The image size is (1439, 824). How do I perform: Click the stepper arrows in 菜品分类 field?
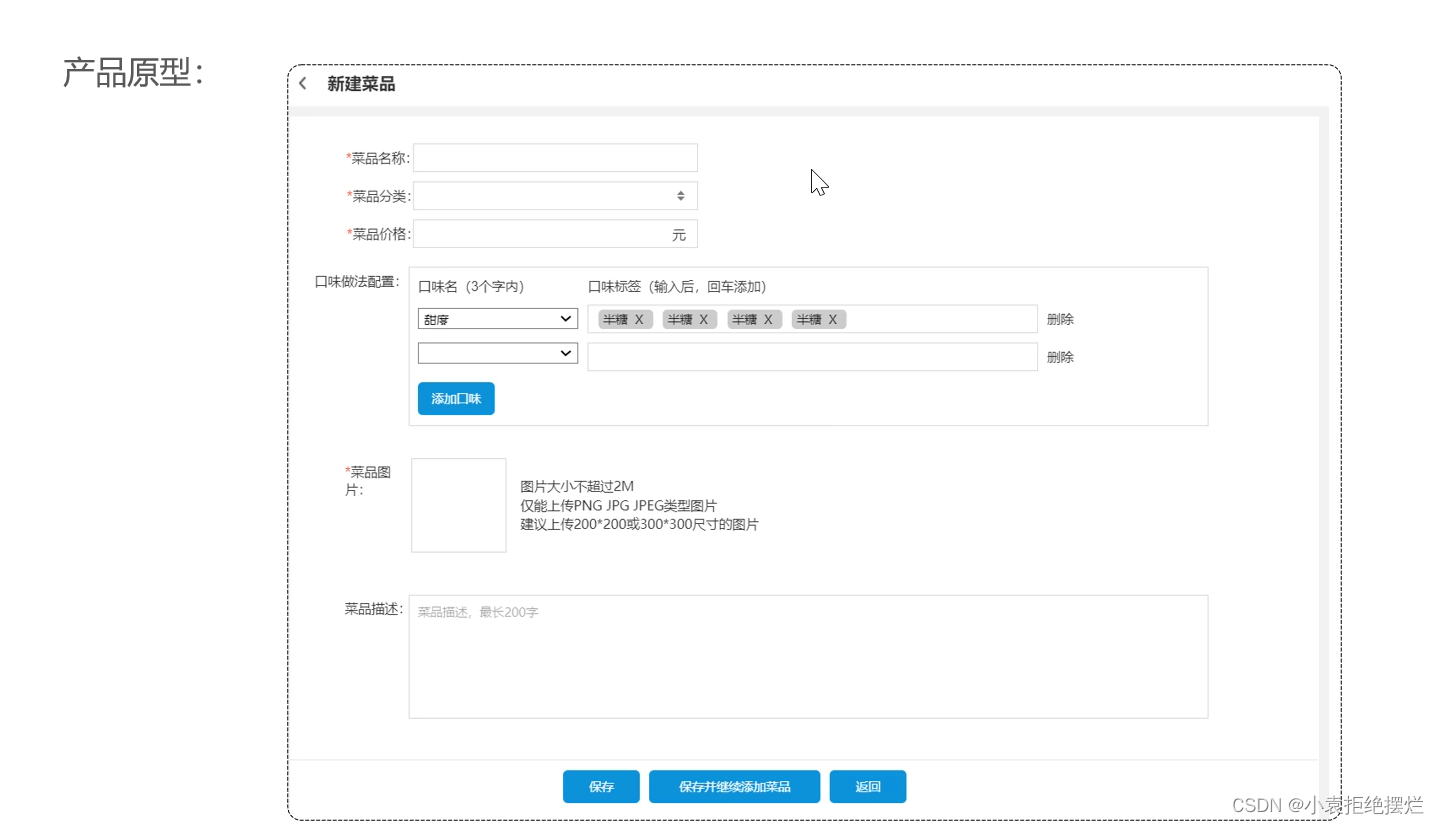coord(682,195)
